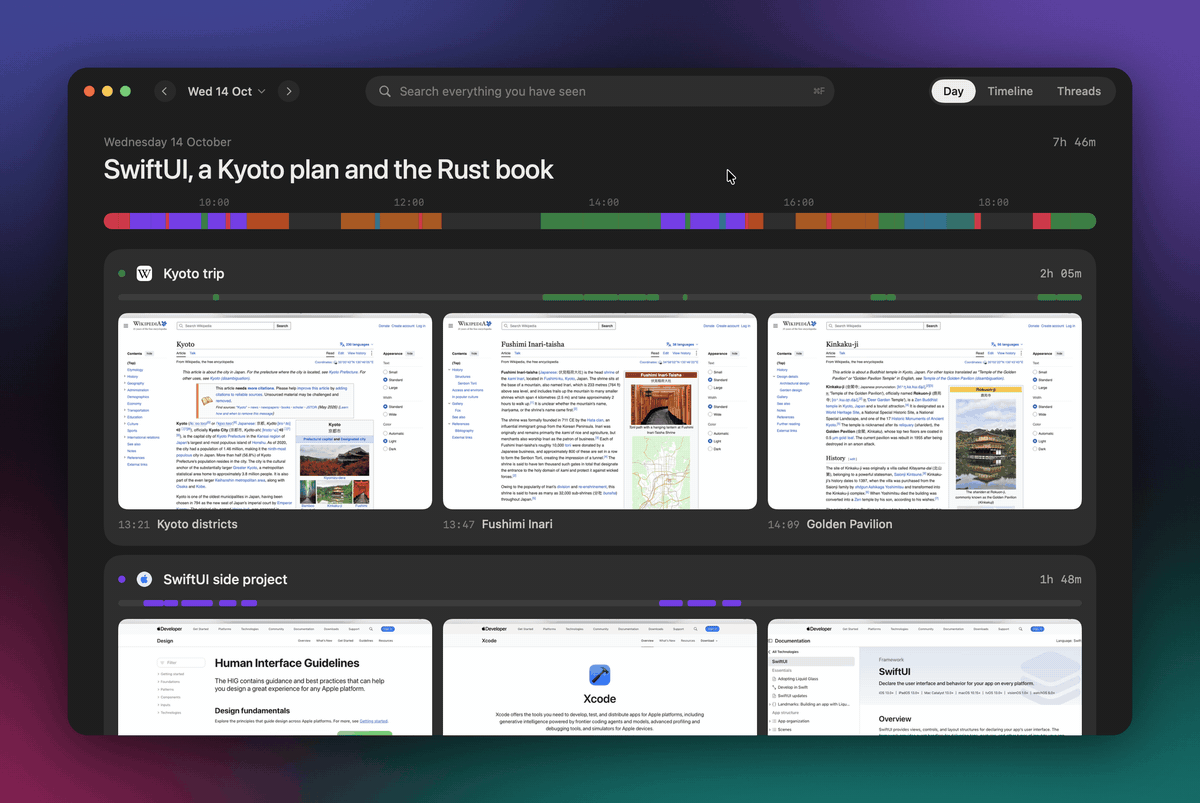The width and height of the screenshot is (1200, 803).
Task: Click the green dot beside Kyoto trip
Action: (x=122, y=273)
